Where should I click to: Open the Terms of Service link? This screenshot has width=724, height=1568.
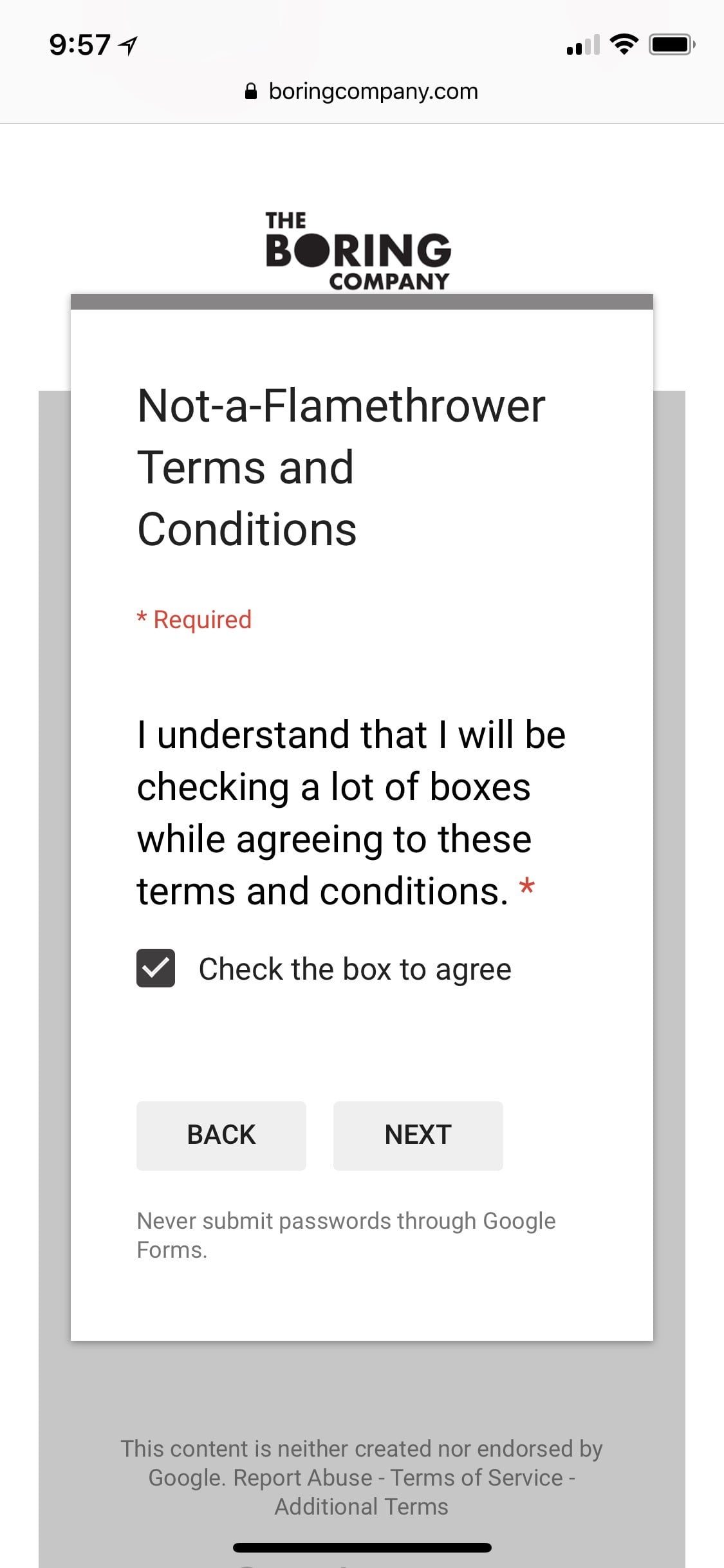point(476,1478)
